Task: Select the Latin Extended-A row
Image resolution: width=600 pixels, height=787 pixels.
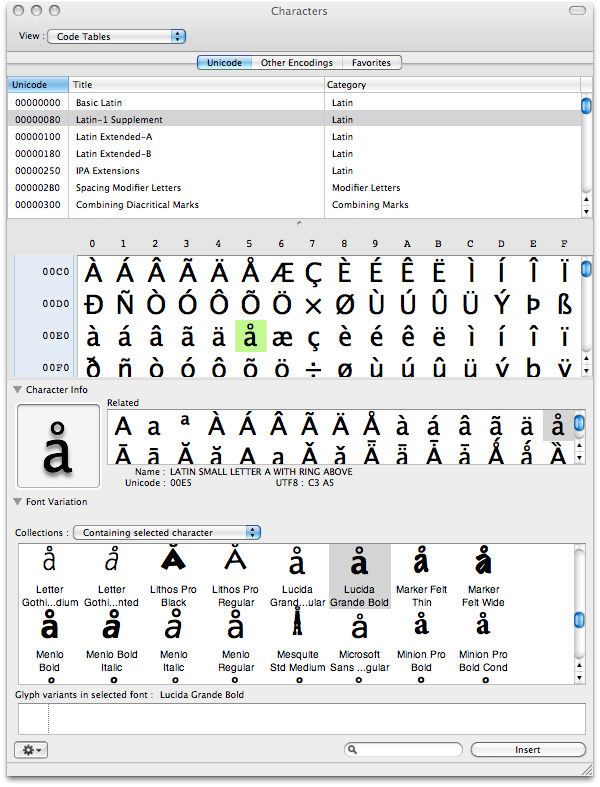Action: [294, 137]
